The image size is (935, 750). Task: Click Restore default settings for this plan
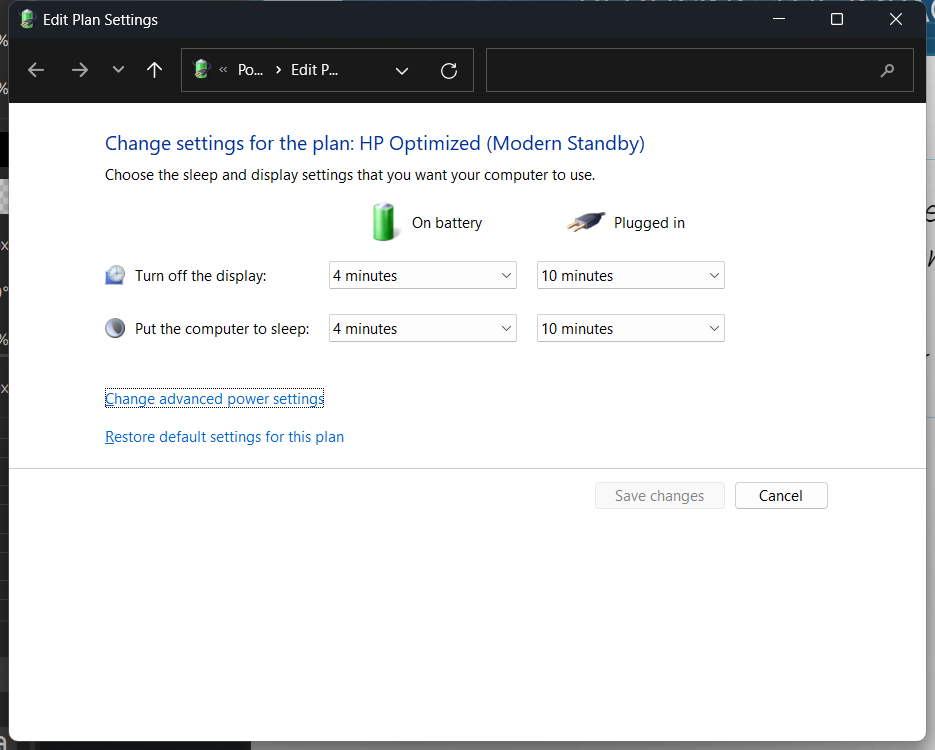(x=224, y=437)
